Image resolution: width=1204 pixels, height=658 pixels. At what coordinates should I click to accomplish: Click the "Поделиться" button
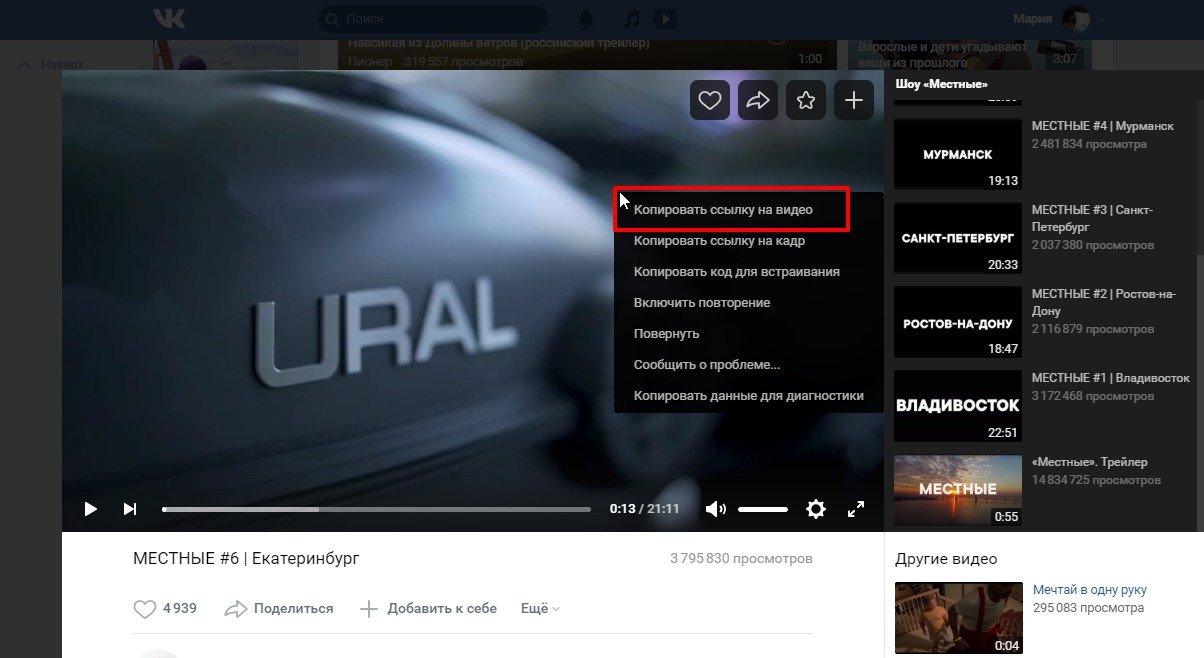tap(279, 608)
